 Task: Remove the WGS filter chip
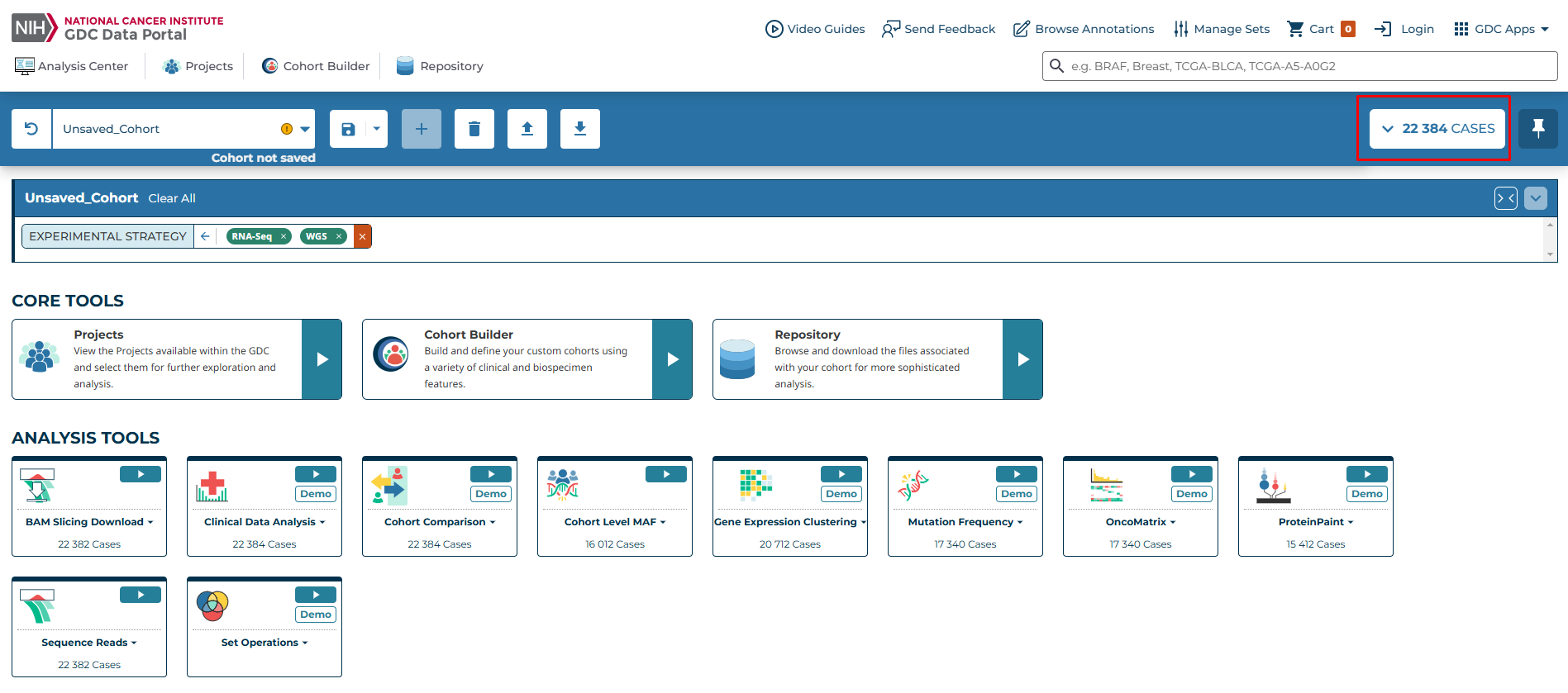339,236
